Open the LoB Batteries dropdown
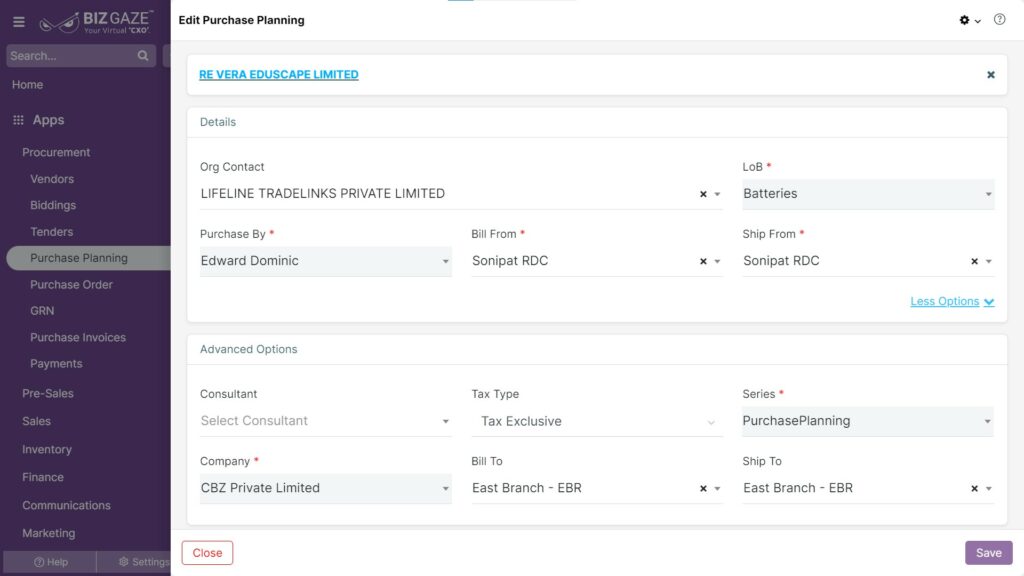Viewport: 1024px width, 576px height. [x=868, y=194]
